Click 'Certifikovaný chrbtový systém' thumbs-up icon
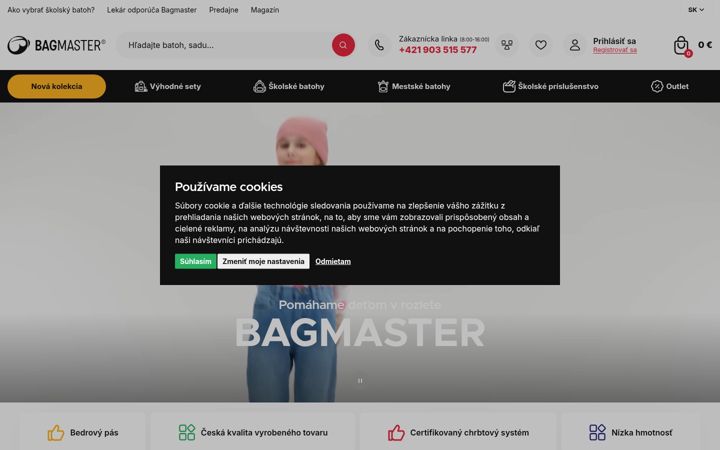 coord(396,433)
